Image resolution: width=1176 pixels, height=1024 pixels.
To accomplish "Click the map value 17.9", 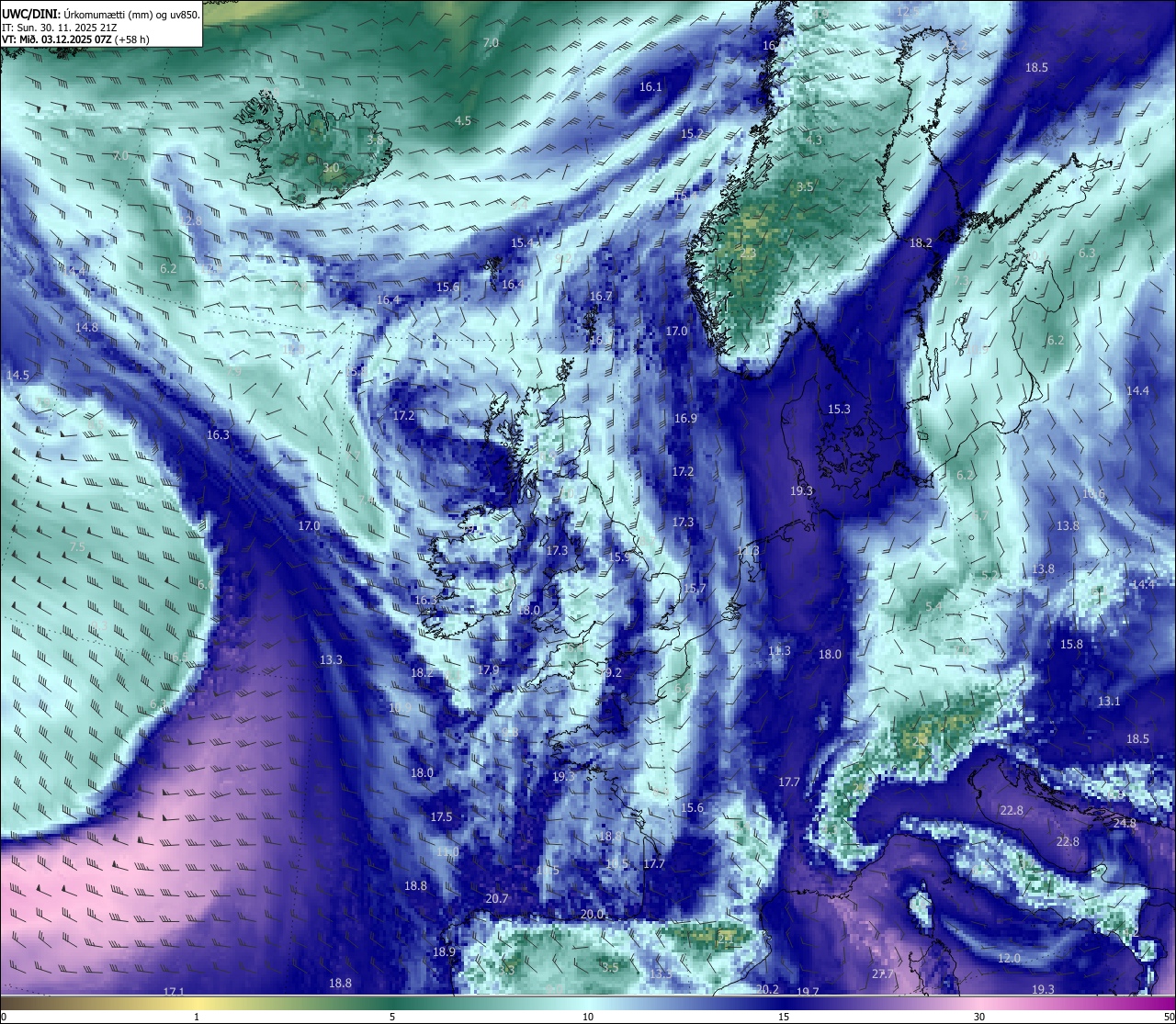I will 488,670.
